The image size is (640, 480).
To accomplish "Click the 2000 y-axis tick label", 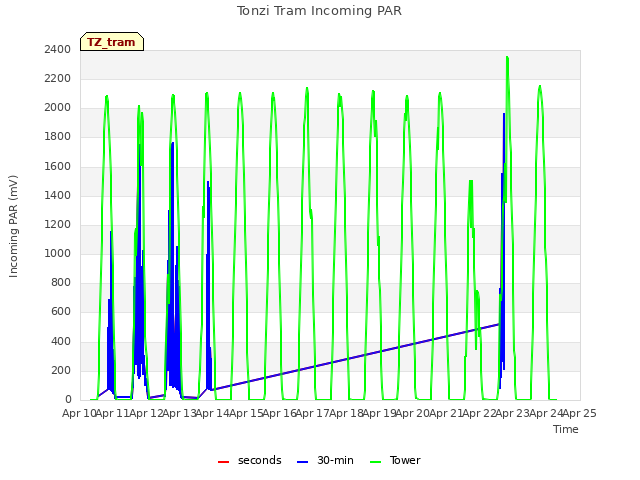I will [x=58, y=108].
